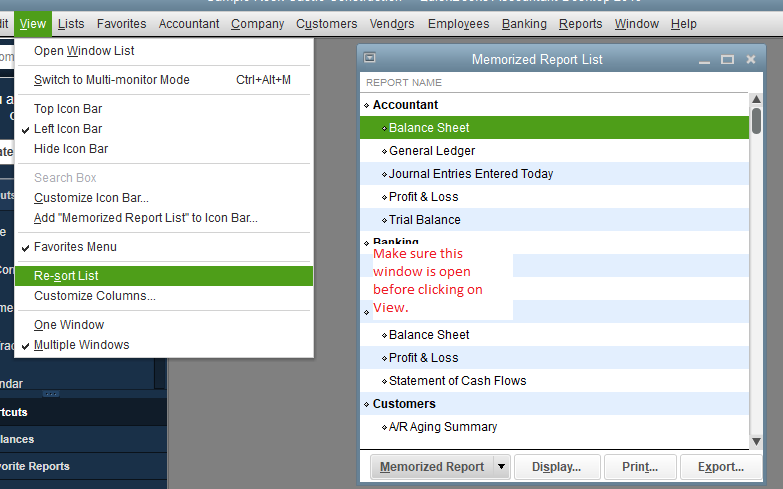Maximize the Memorized Report List window
The width and height of the screenshot is (783, 489).
pyautogui.click(x=727, y=59)
